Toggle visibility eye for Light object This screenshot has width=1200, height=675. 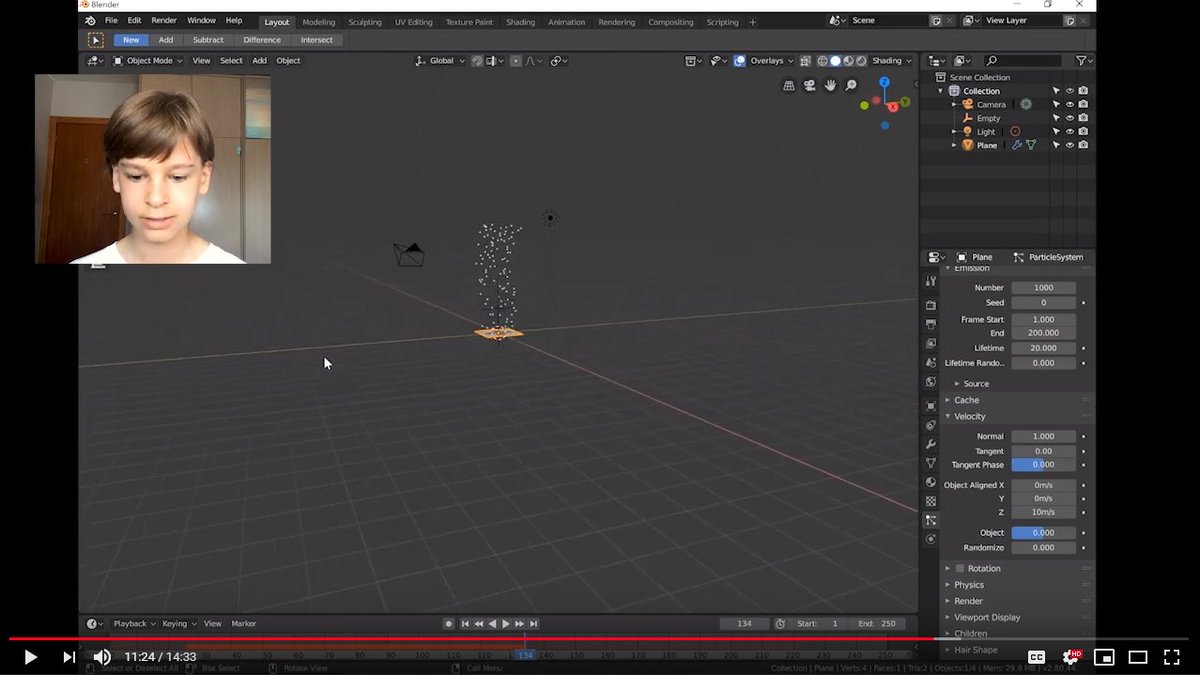point(1069,132)
